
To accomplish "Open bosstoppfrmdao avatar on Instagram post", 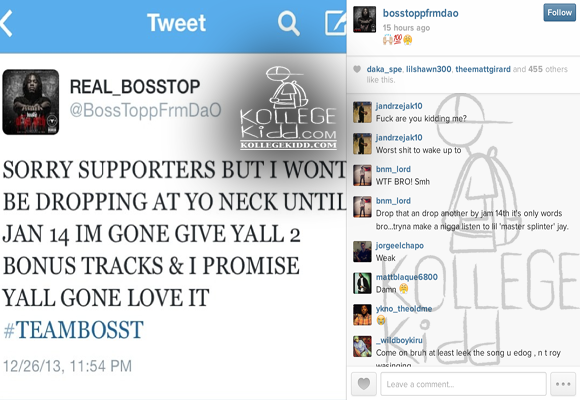I will click(364, 19).
